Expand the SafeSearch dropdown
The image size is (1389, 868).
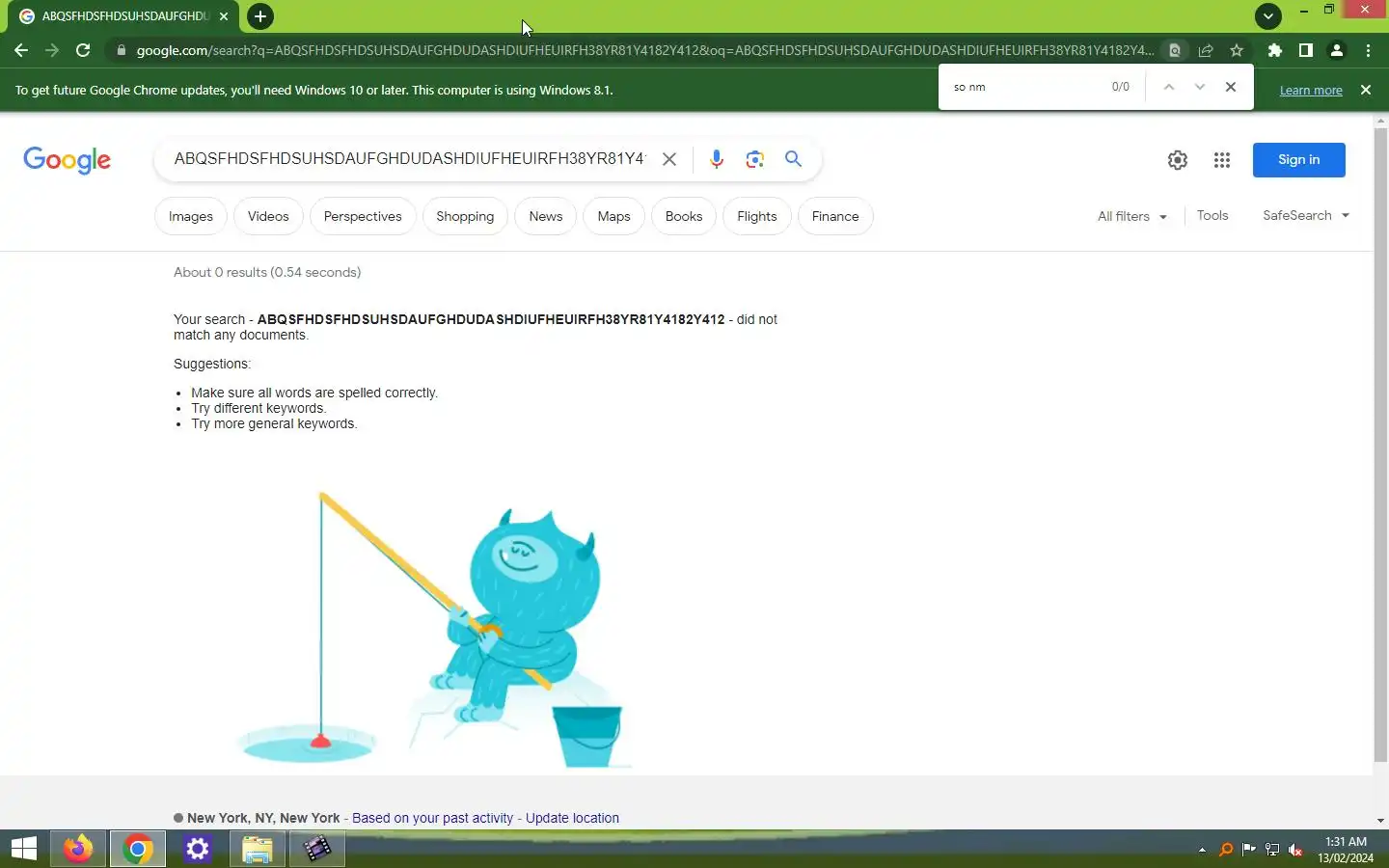tap(1306, 215)
